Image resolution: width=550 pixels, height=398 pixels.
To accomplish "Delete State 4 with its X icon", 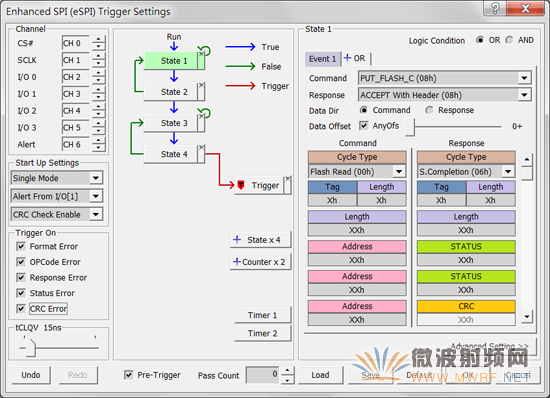I will [201, 148].
